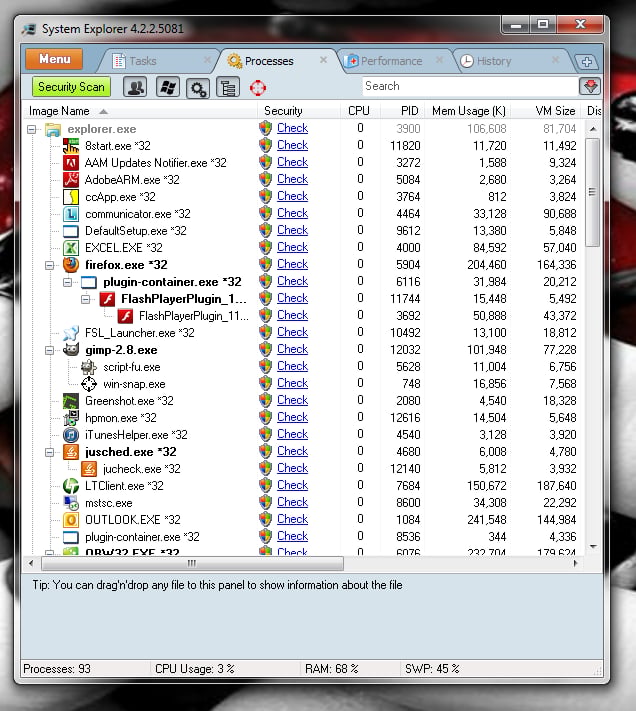Select the Processes tab

pyautogui.click(x=269, y=61)
